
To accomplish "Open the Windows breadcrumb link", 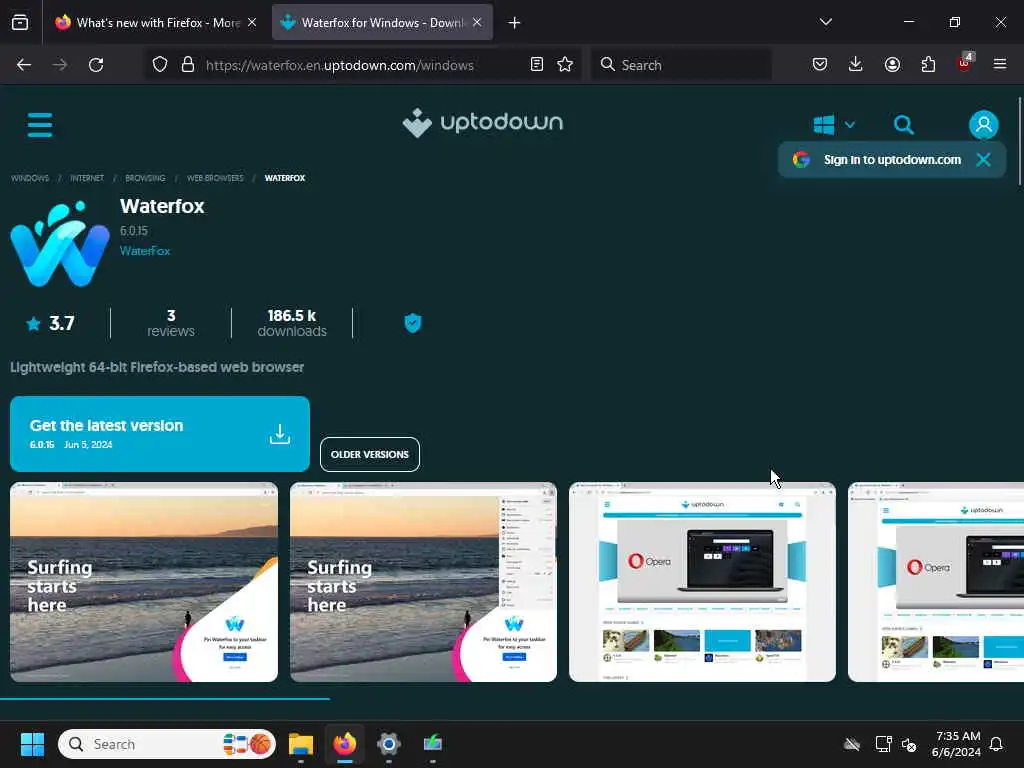I will pos(30,178).
